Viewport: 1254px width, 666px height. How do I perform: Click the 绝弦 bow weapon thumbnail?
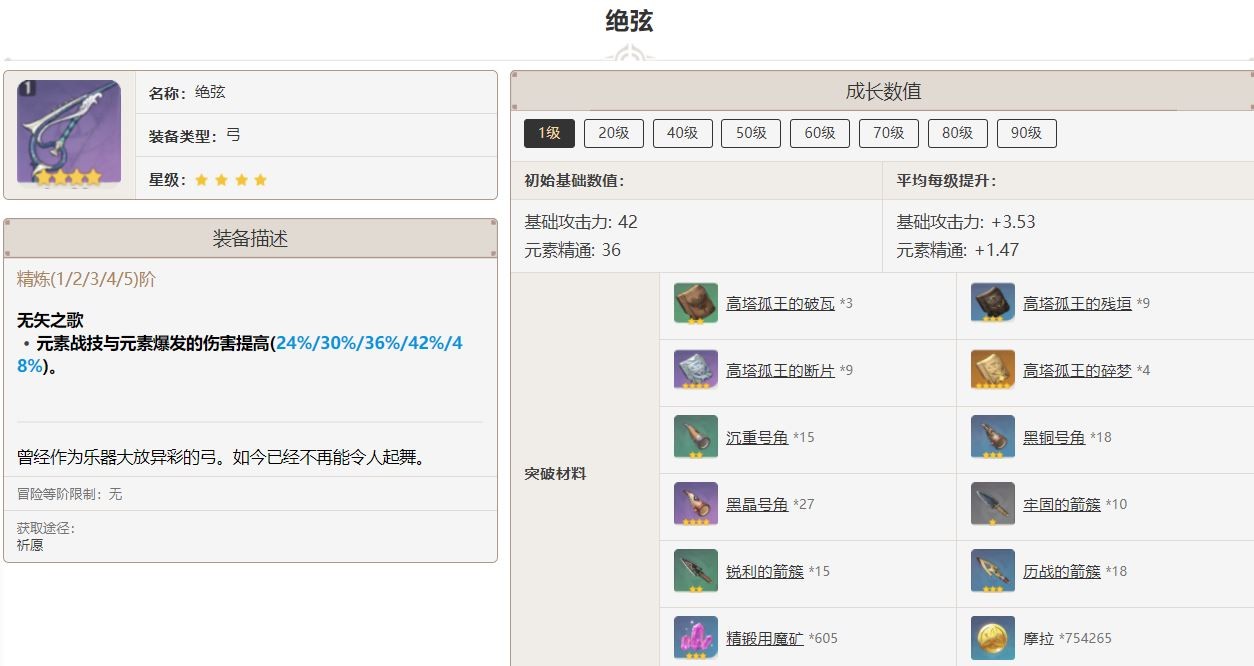coord(68,134)
